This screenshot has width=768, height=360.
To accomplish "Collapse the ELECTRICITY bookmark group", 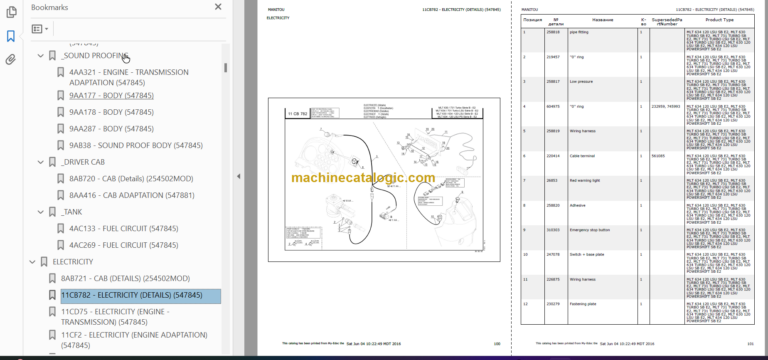I will tap(32, 262).
